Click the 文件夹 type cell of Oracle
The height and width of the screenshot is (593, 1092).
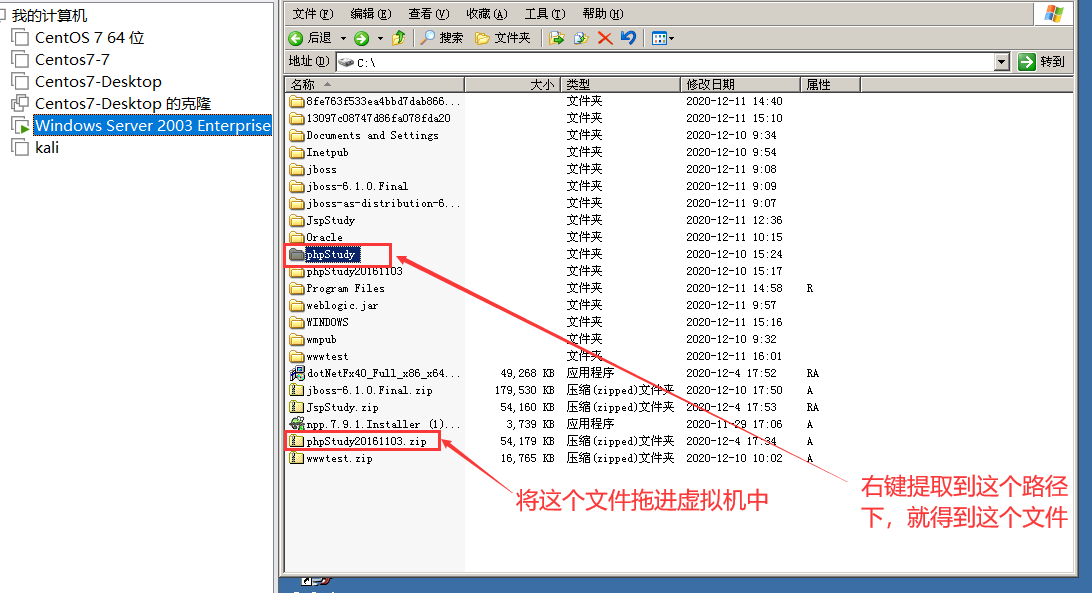click(x=584, y=237)
